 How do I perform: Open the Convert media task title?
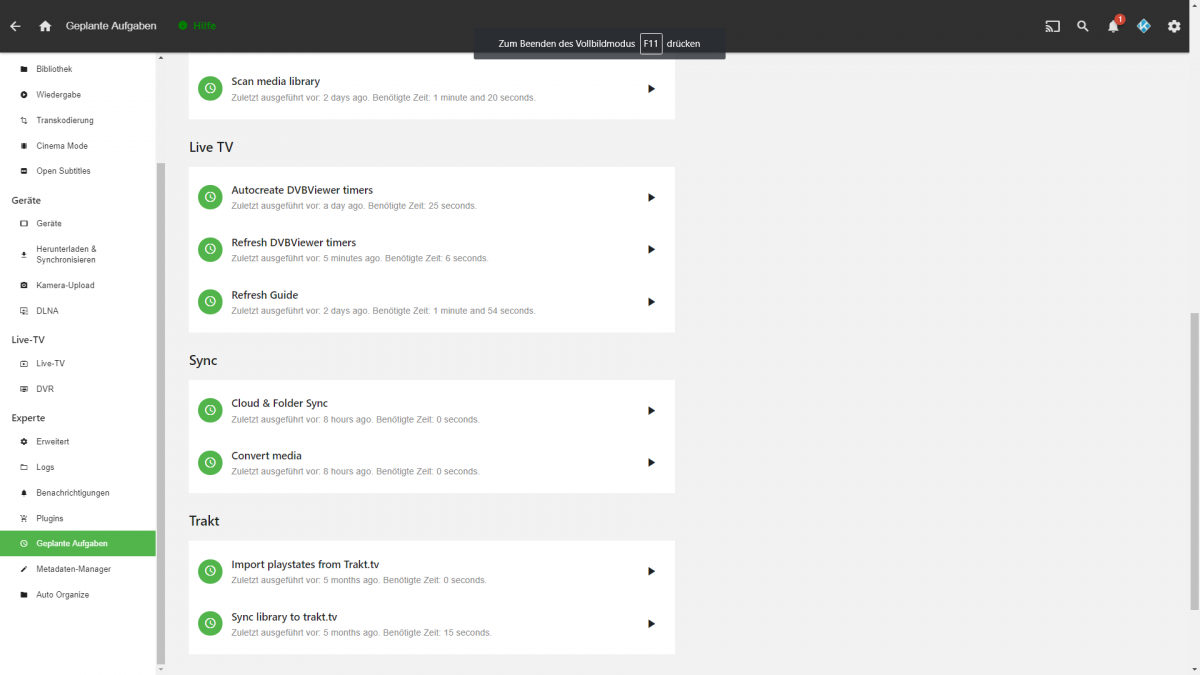coord(267,456)
